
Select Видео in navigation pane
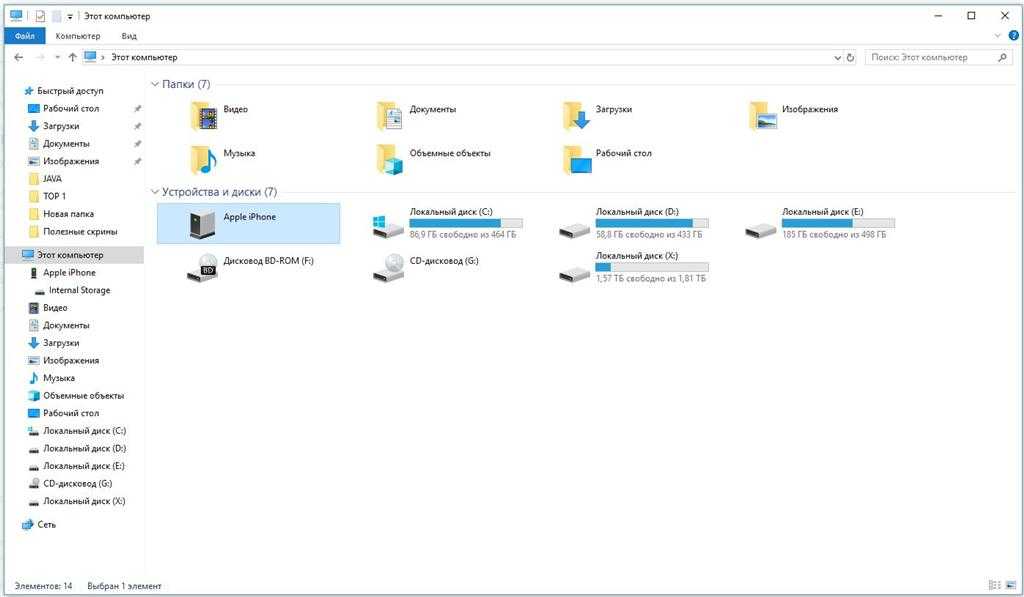[55, 308]
